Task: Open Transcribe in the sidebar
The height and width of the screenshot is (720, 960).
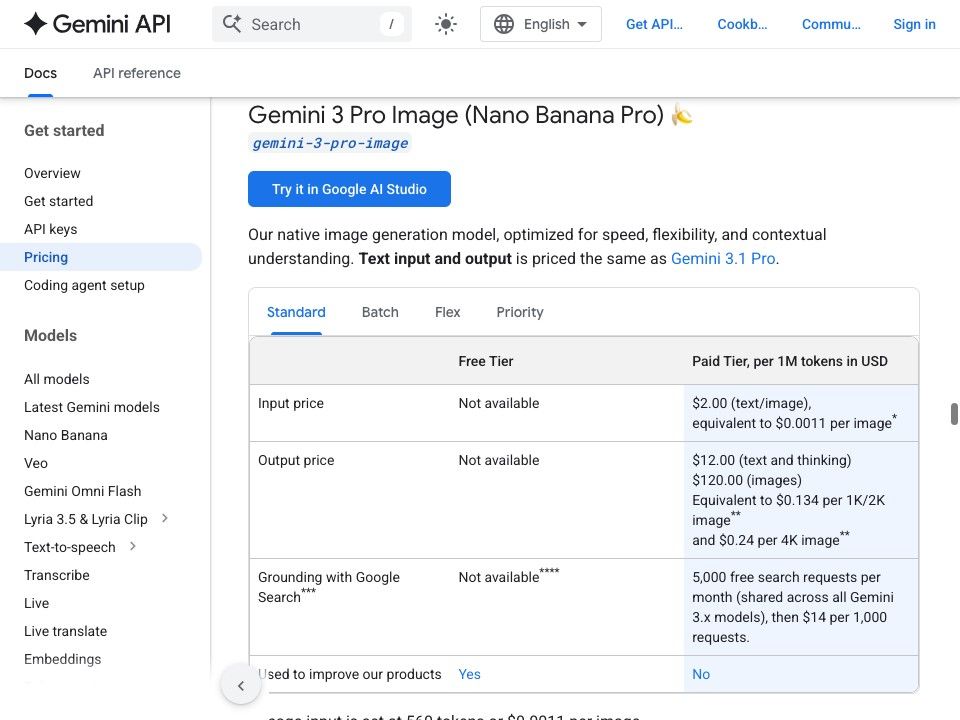Action: [x=56, y=575]
